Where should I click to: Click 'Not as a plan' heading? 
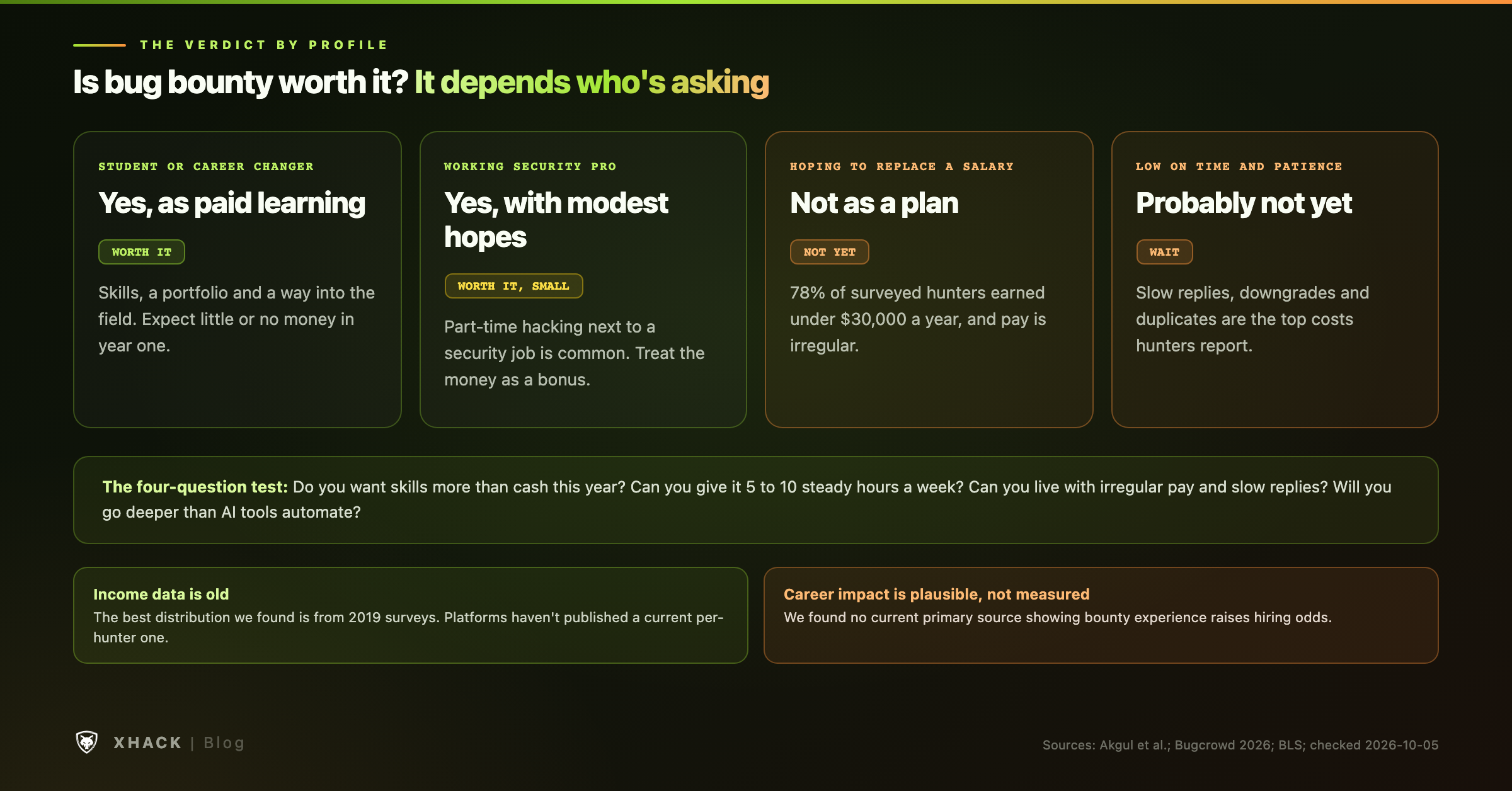[874, 203]
